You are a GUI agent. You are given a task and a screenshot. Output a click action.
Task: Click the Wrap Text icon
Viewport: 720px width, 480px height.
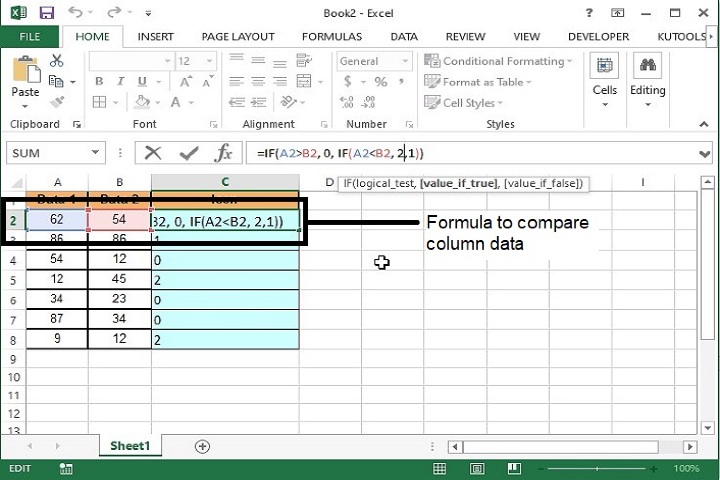click(304, 60)
